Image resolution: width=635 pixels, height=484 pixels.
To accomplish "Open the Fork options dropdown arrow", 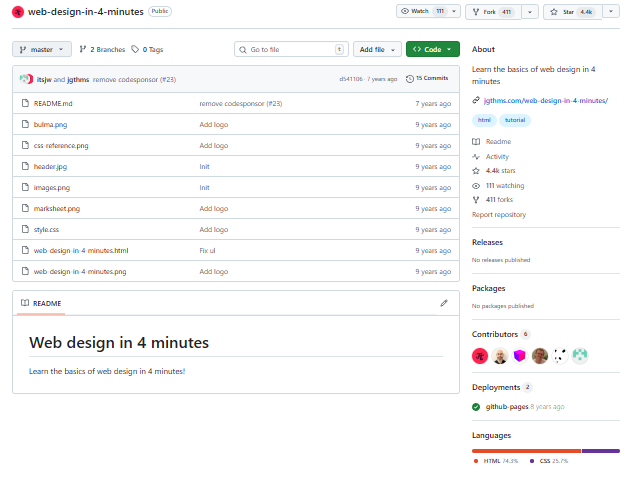I will tap(530, 12).
